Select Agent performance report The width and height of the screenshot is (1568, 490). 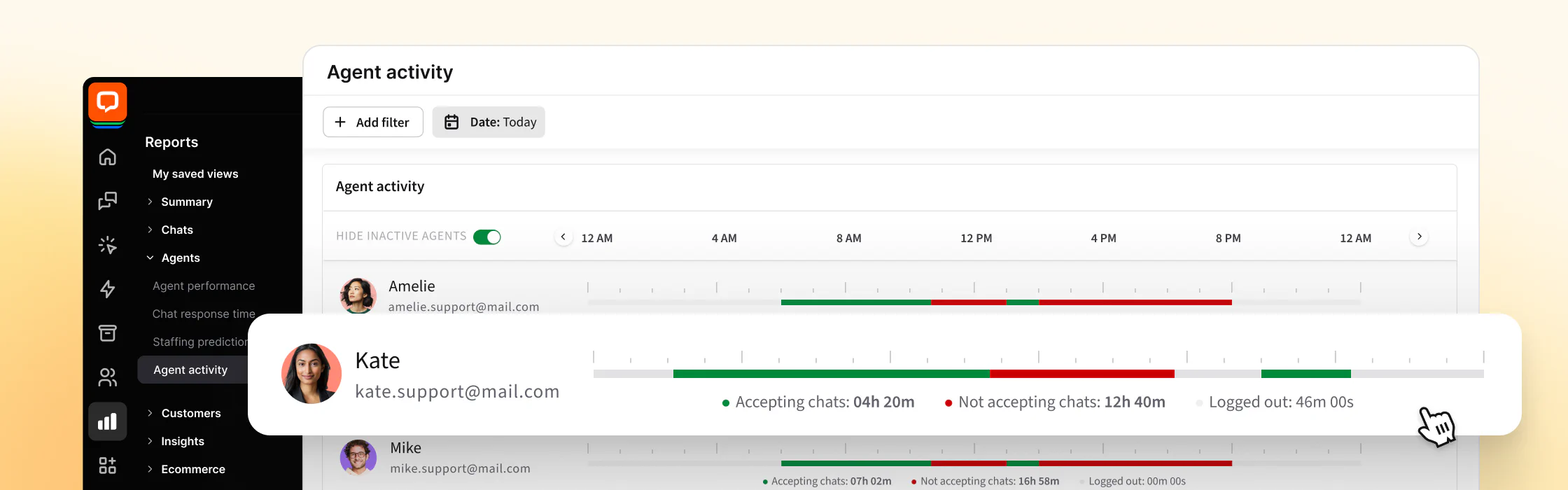pyautogui.click(x=204, y=286)
